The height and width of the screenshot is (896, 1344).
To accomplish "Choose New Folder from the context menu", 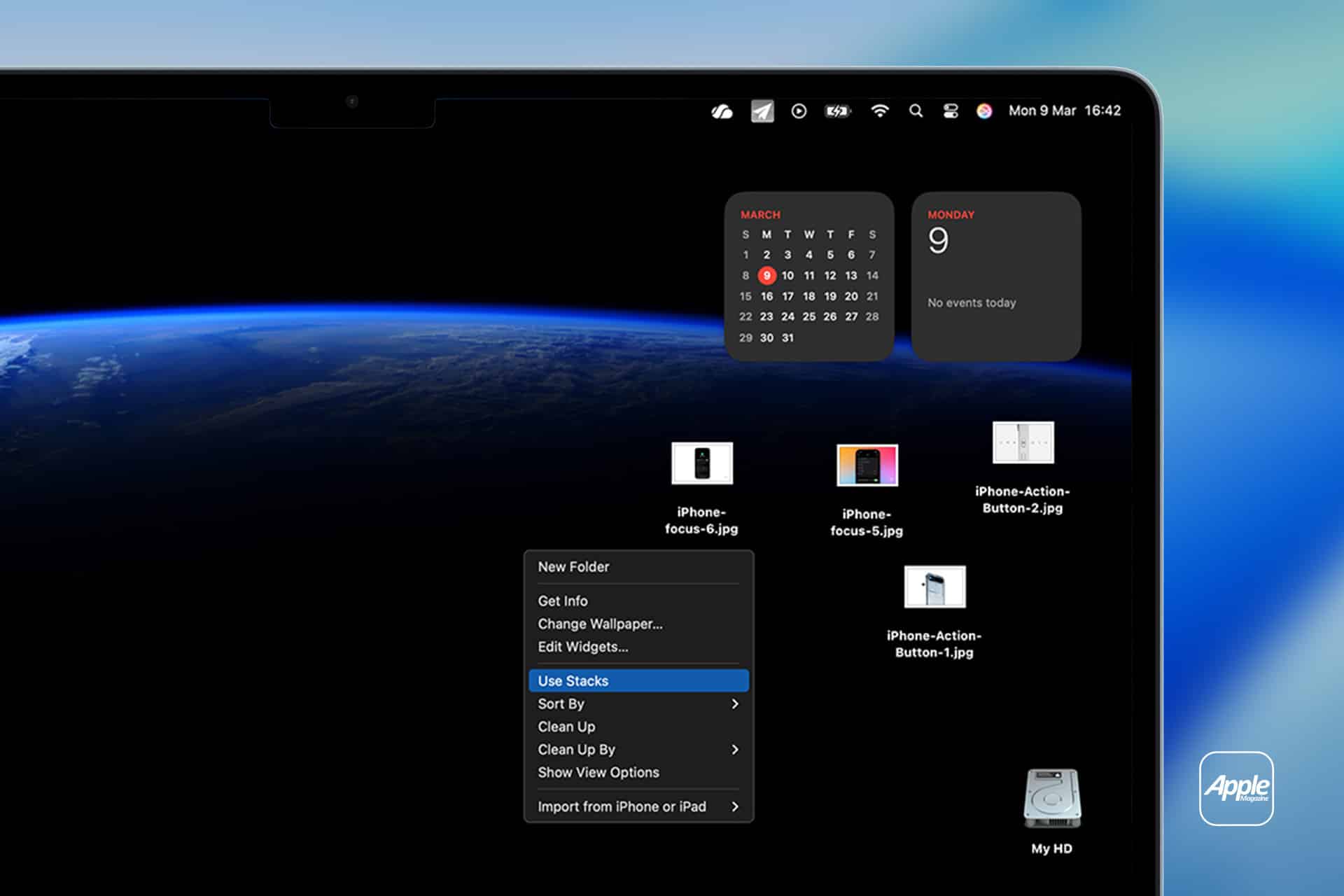I will (x=639, y=567).
